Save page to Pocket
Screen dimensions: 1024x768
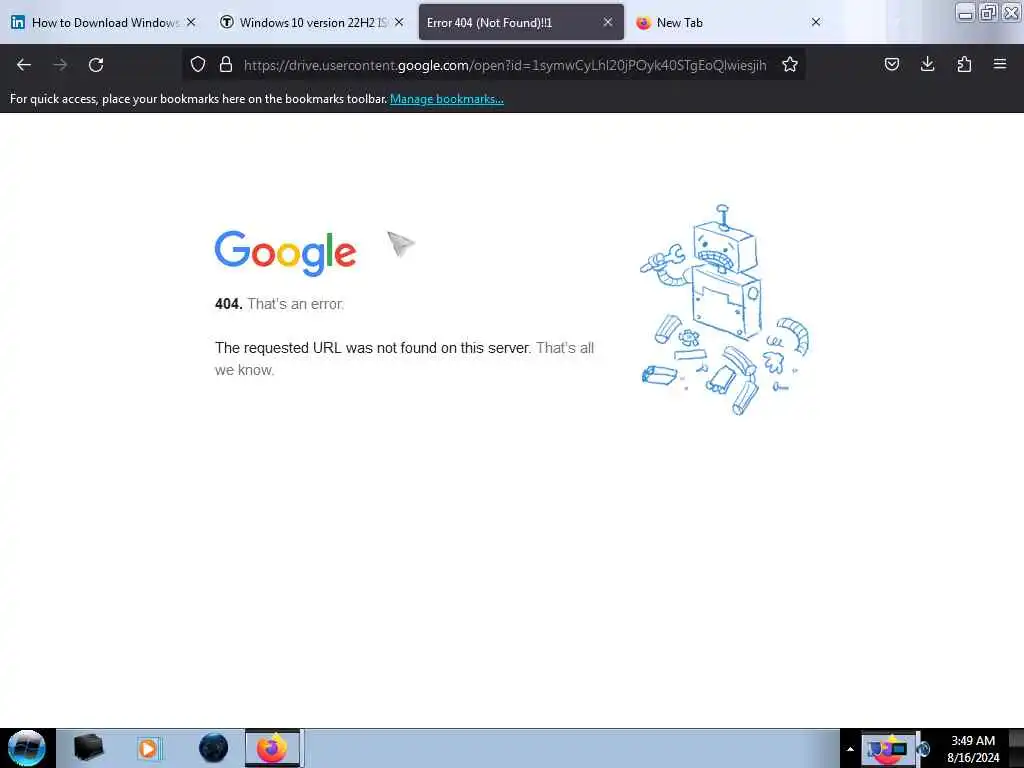[x=892, y=64]
